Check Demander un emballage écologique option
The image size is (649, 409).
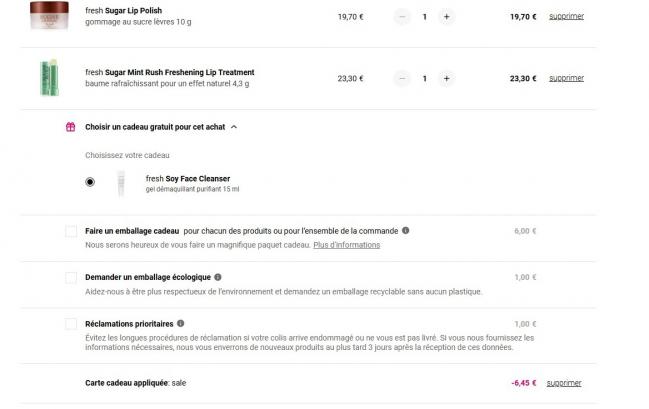tap(71, 277)
